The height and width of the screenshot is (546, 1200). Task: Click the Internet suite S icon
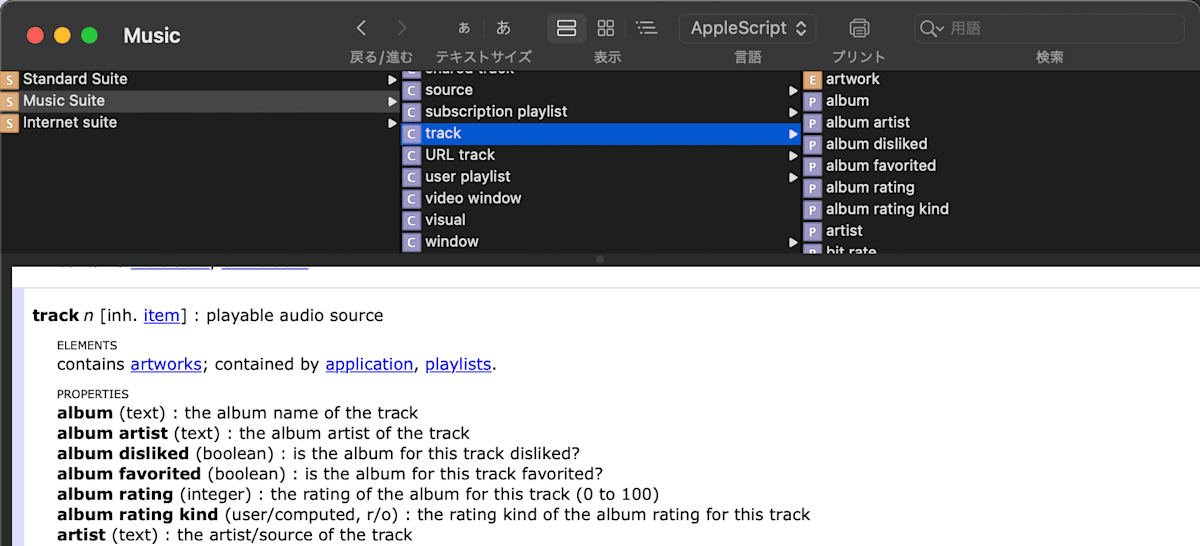coord(10,123)
